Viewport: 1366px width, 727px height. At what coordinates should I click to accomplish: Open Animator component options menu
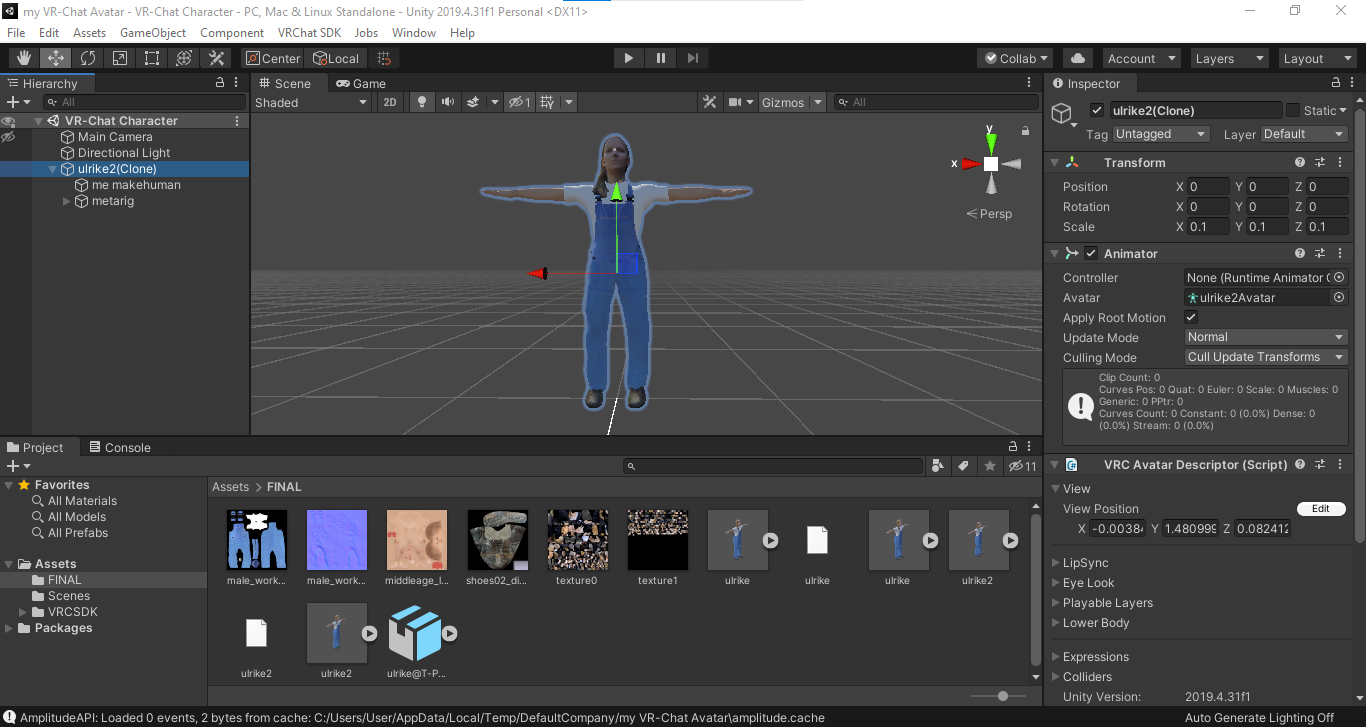point(1340,253)
